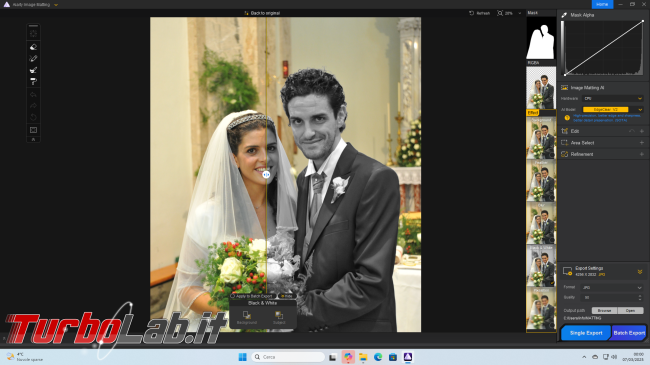Click the curved undo arrow in Edit row
Viewport: 650px width, 365px height.
click(x=632, y=131)
